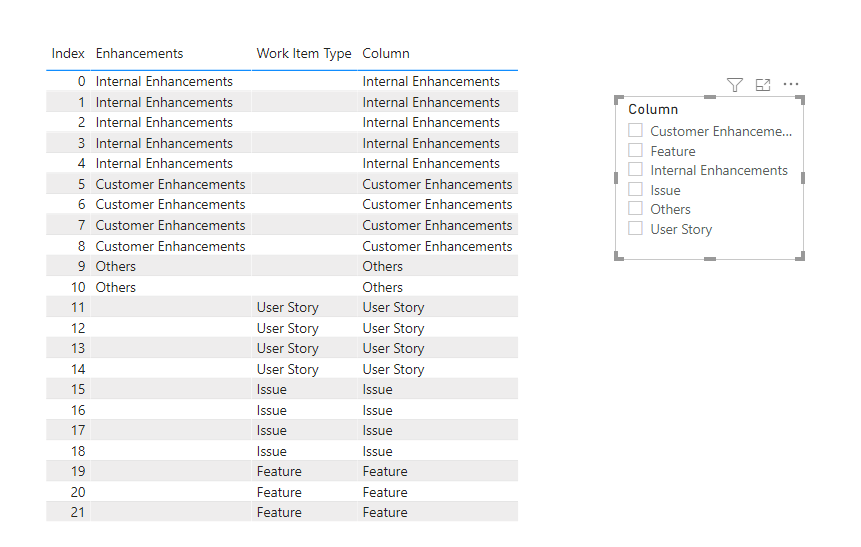Select index cell 0
This screenshot has width=861, height=547.
81,81
